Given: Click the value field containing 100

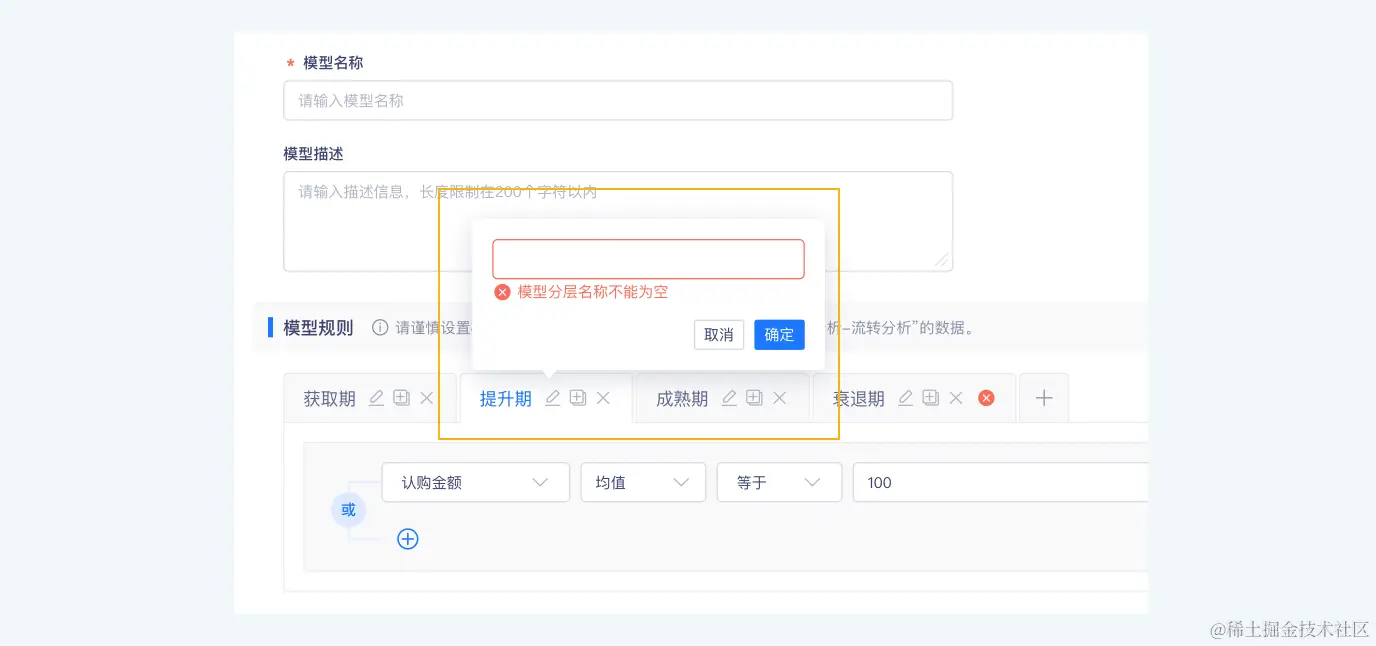Looking at the screenshot, I should (x=1000, y=482).
